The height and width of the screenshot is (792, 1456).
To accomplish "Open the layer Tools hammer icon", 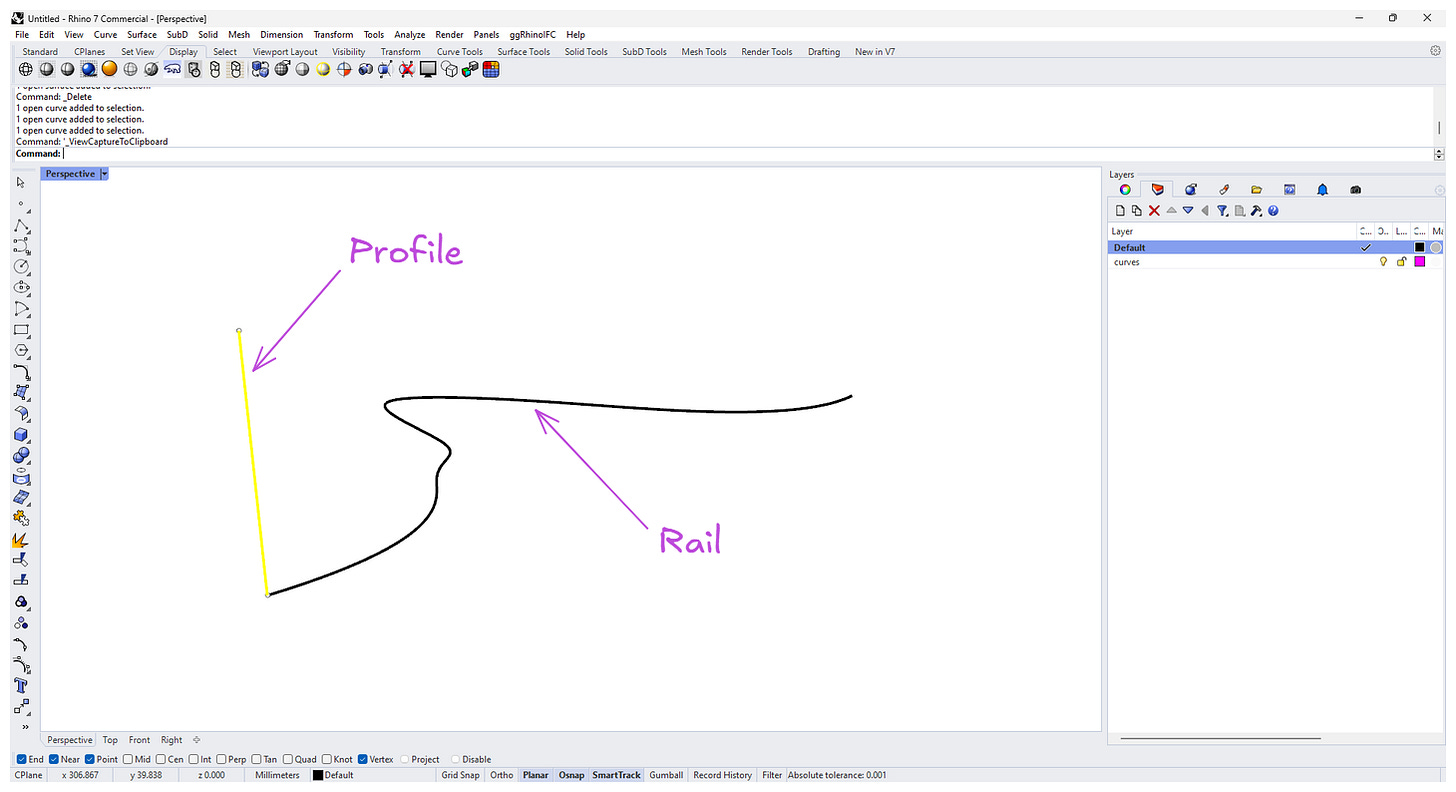I will pos(1256,211).
